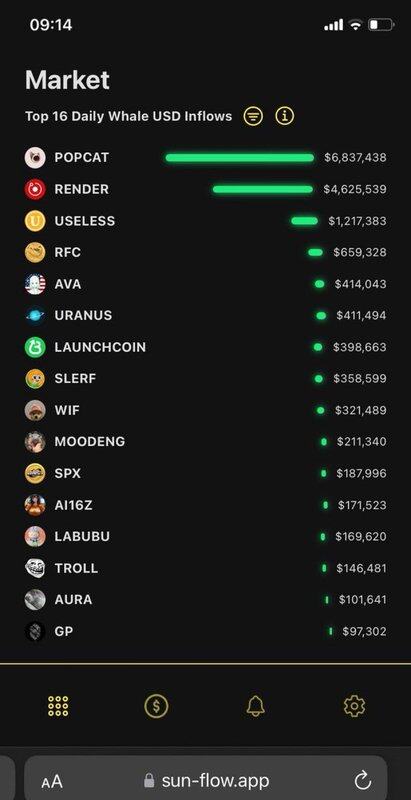
Task: Reload page with refresh arrow
Action: click(x=363, y=780)
